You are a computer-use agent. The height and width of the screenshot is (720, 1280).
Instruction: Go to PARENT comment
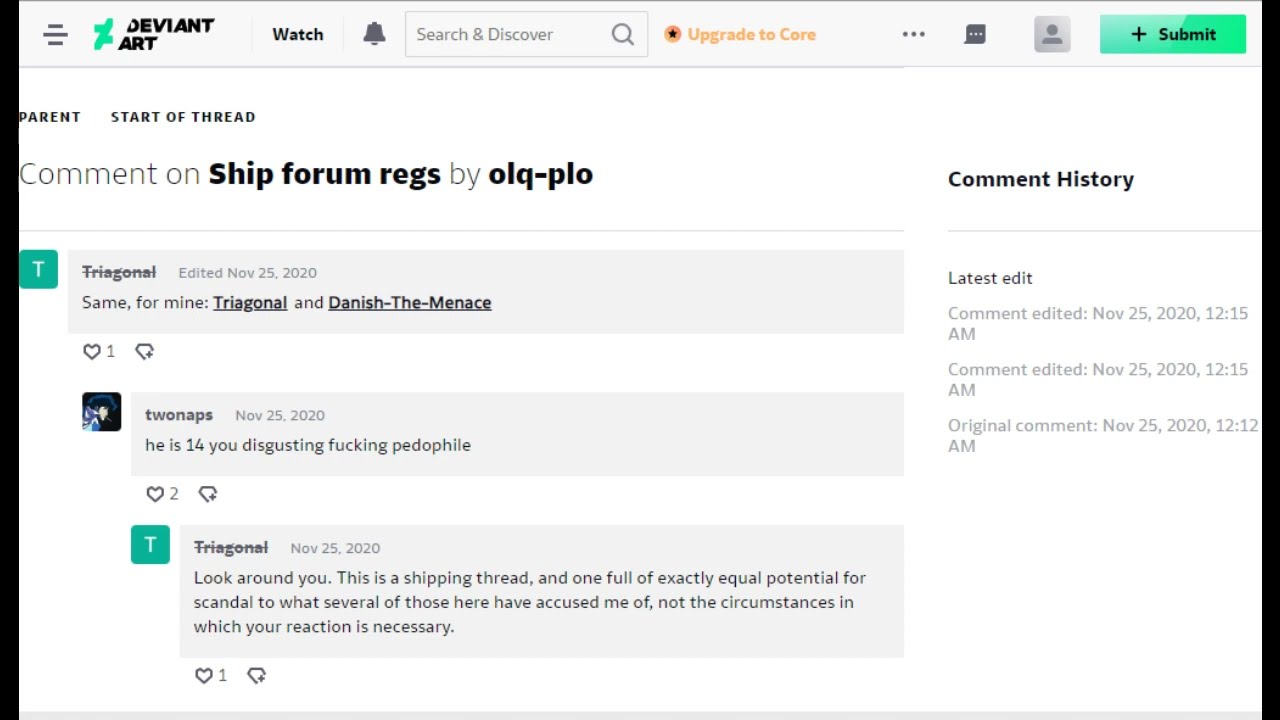point(50,117)
